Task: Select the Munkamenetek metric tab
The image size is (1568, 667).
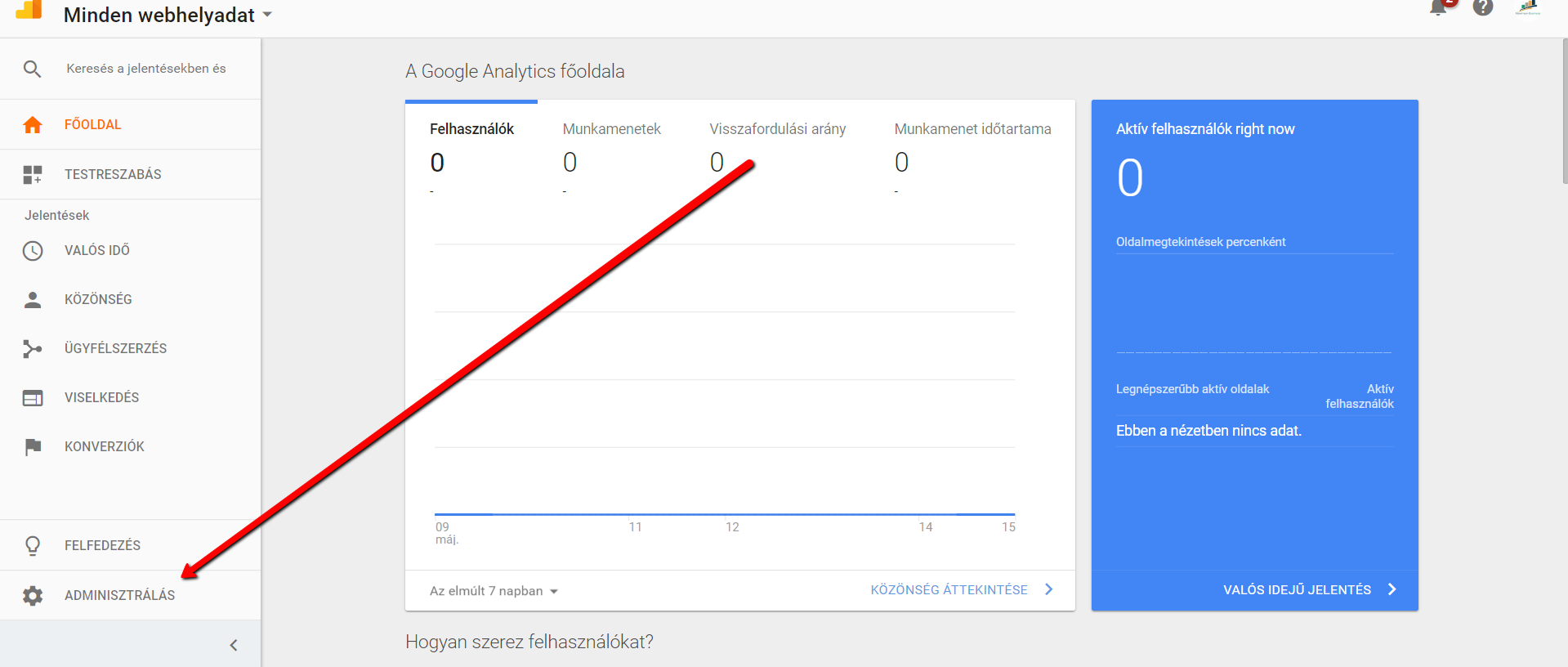Action: click(x=611, y=129)
